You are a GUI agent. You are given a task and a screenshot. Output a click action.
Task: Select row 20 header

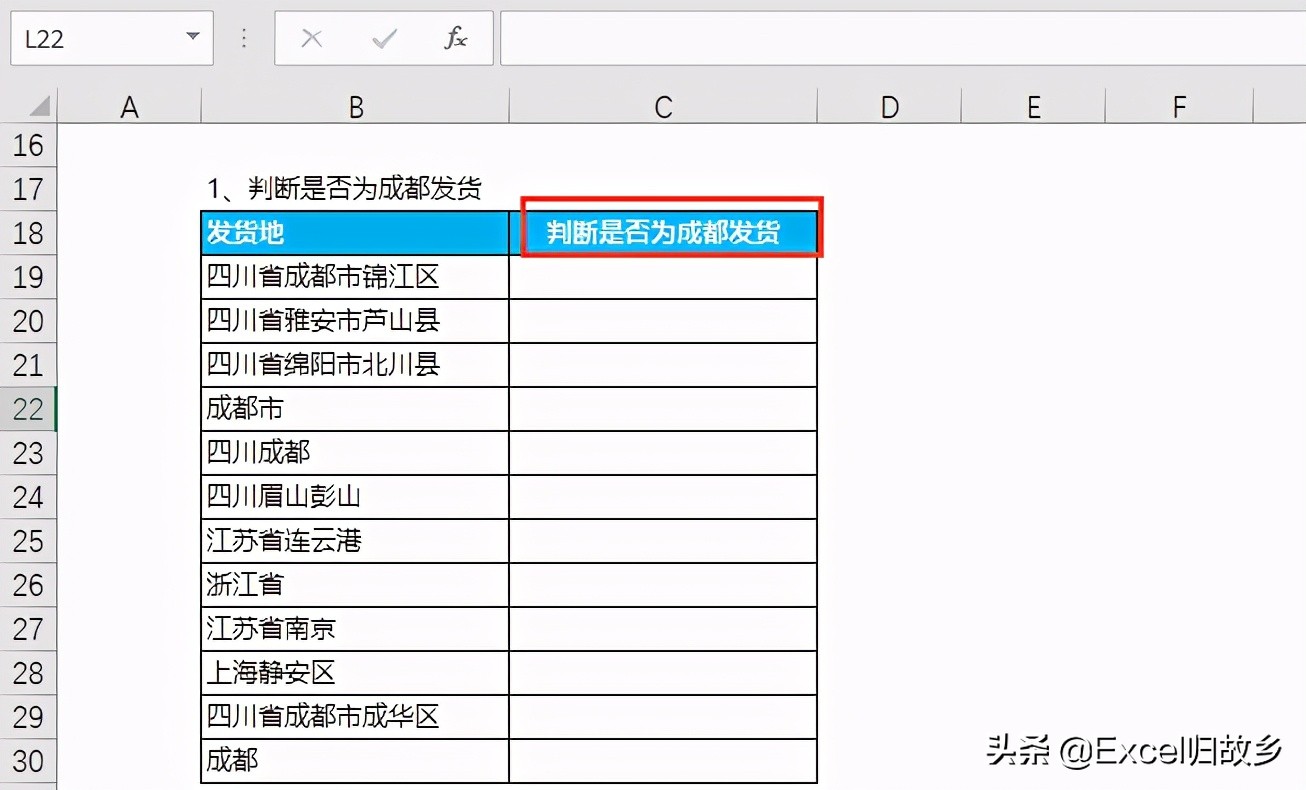tap(28, 321)
